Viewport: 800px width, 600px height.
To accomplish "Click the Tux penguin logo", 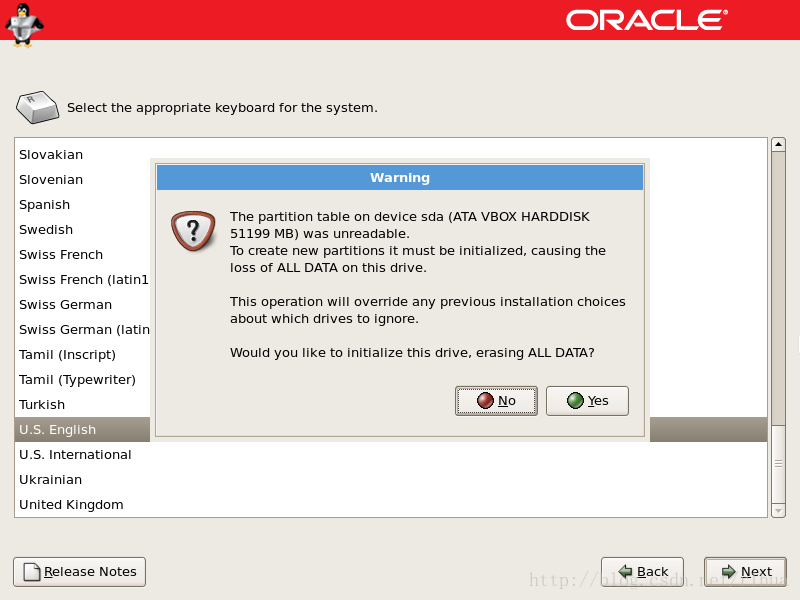I will (24, 24).
